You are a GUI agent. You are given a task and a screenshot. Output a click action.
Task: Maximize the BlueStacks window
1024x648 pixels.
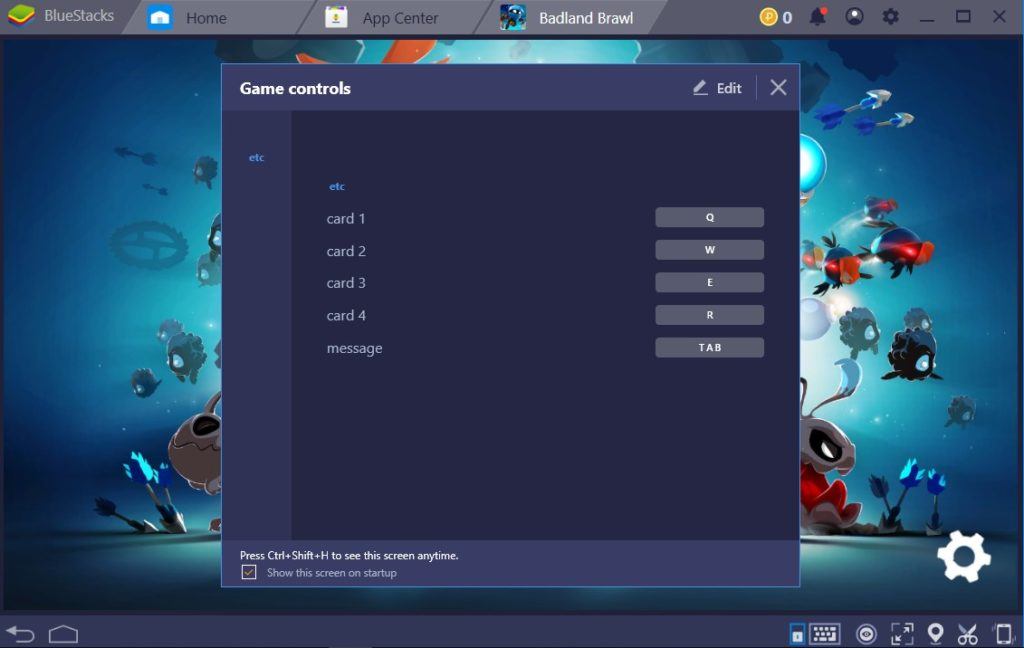[963, 16]
